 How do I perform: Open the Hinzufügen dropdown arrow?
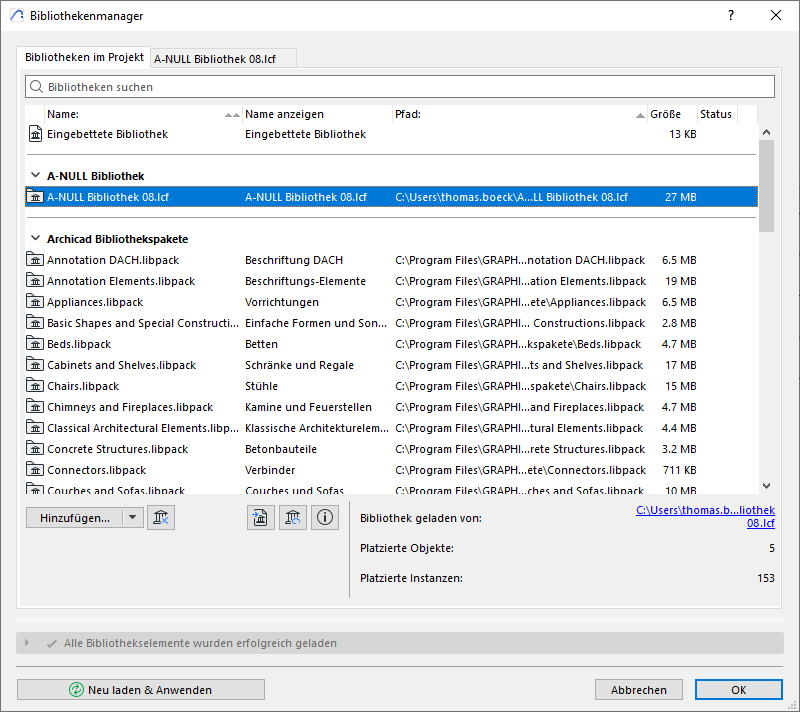click(133, 518)
